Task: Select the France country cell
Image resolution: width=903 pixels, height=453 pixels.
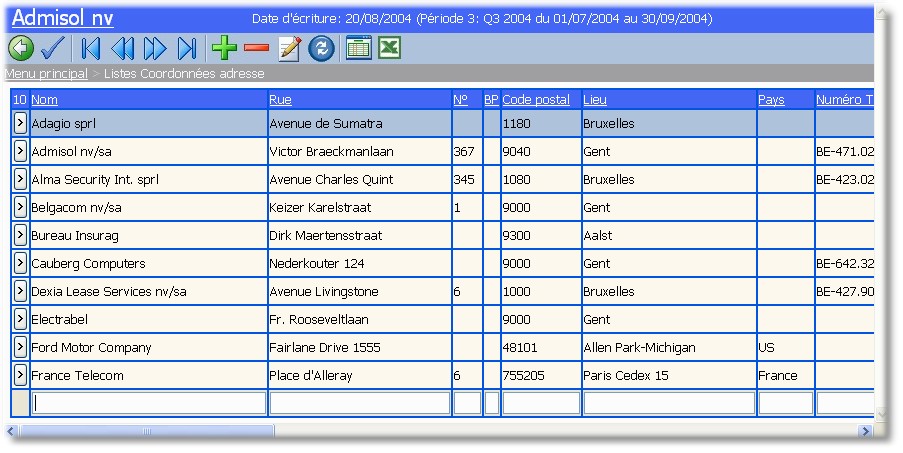Action: point(786,375)
